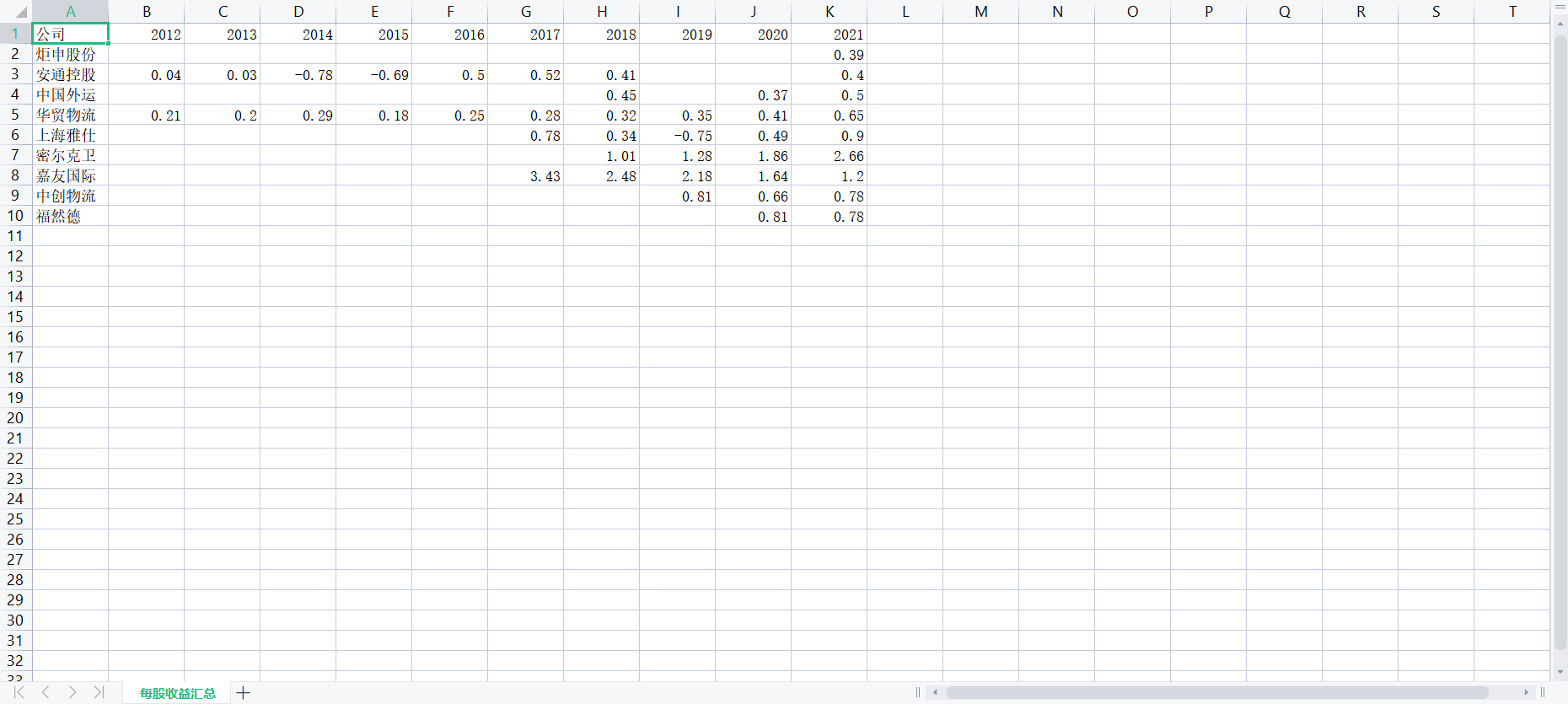Select column M header
This screenshot has height=704, width=1568.
981,12
